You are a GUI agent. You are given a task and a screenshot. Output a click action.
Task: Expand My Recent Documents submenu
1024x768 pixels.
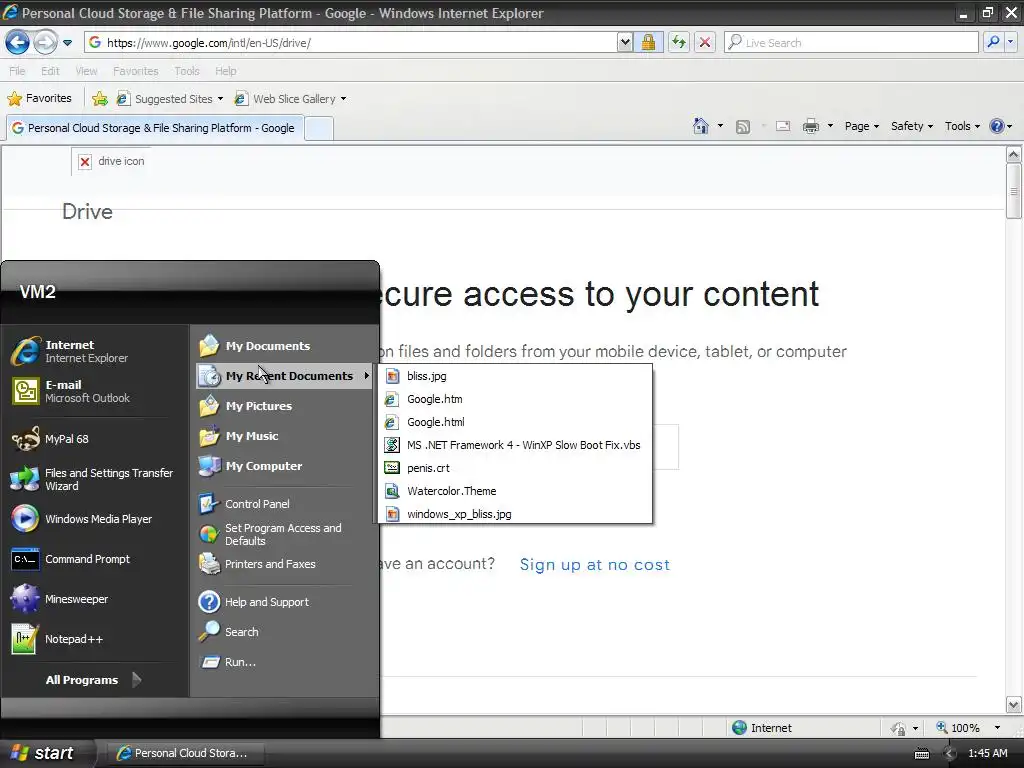coord(284,376)
